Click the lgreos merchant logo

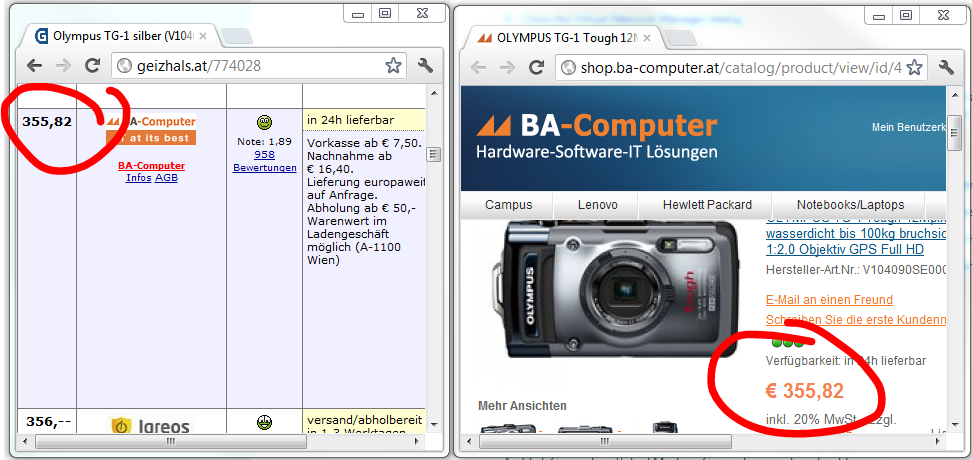pos(151,425)
